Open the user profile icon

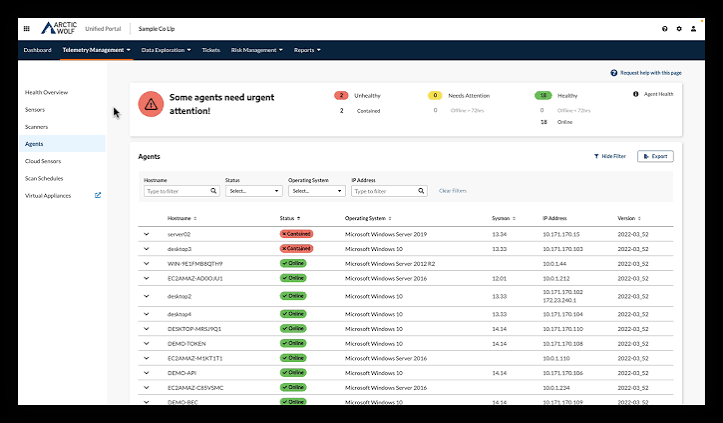(693, 29)
